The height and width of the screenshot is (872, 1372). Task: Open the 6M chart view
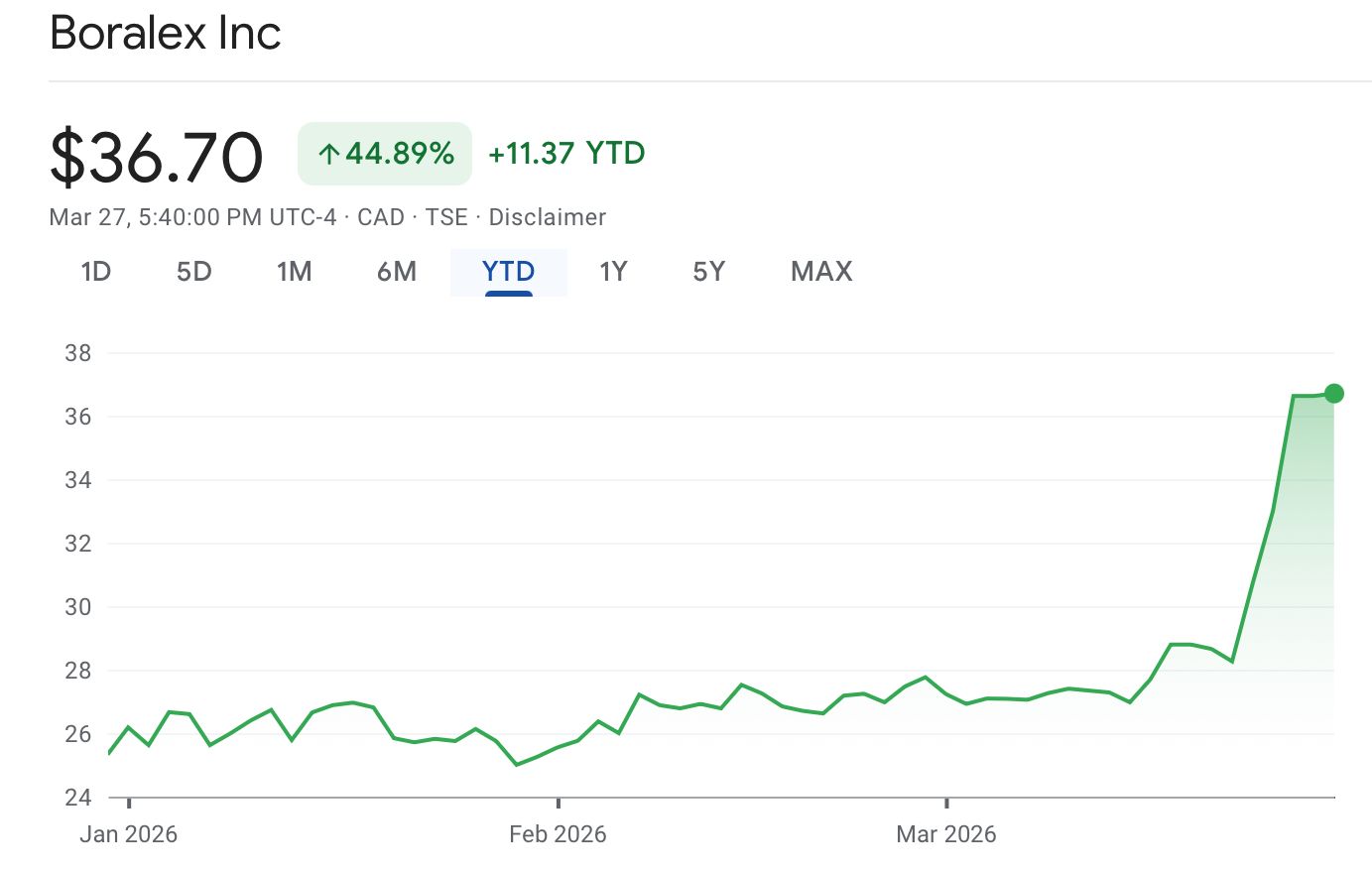tap(397, 272)
